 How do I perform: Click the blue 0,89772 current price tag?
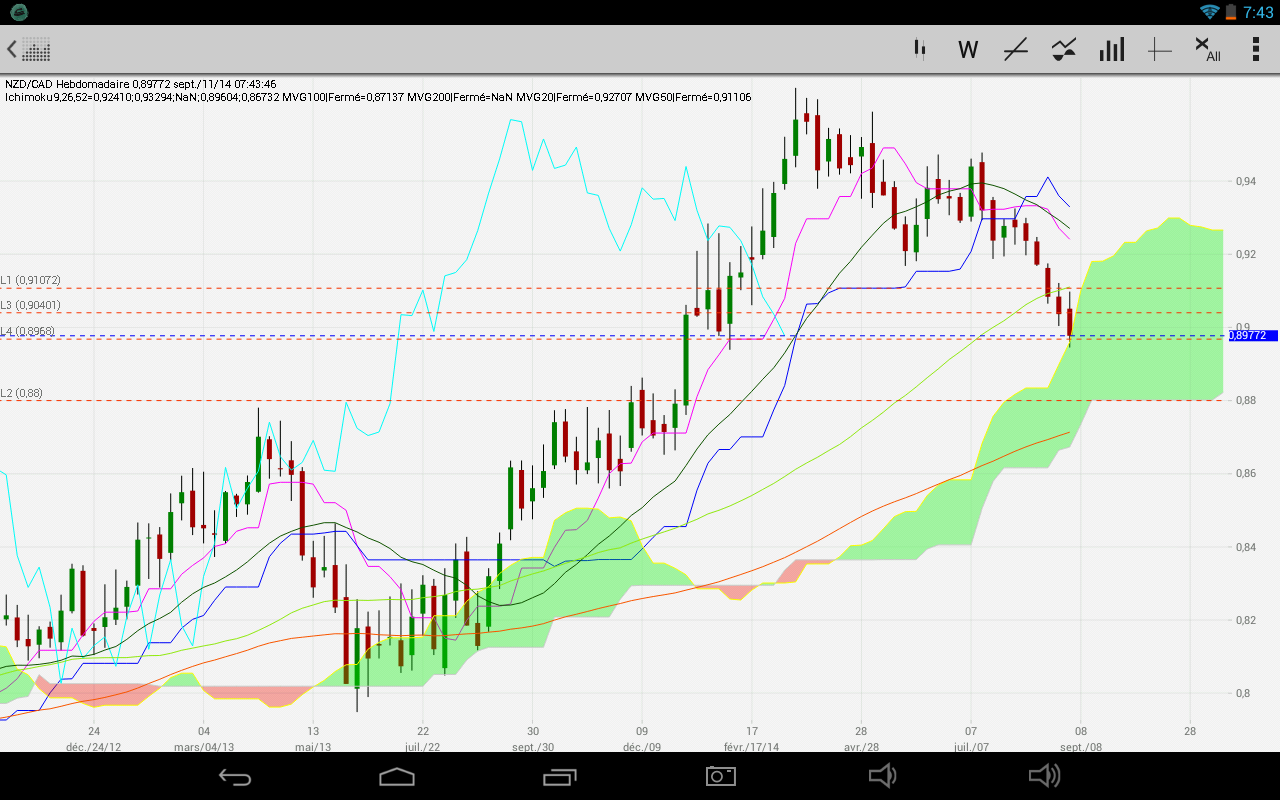(x=1250, y=336)
